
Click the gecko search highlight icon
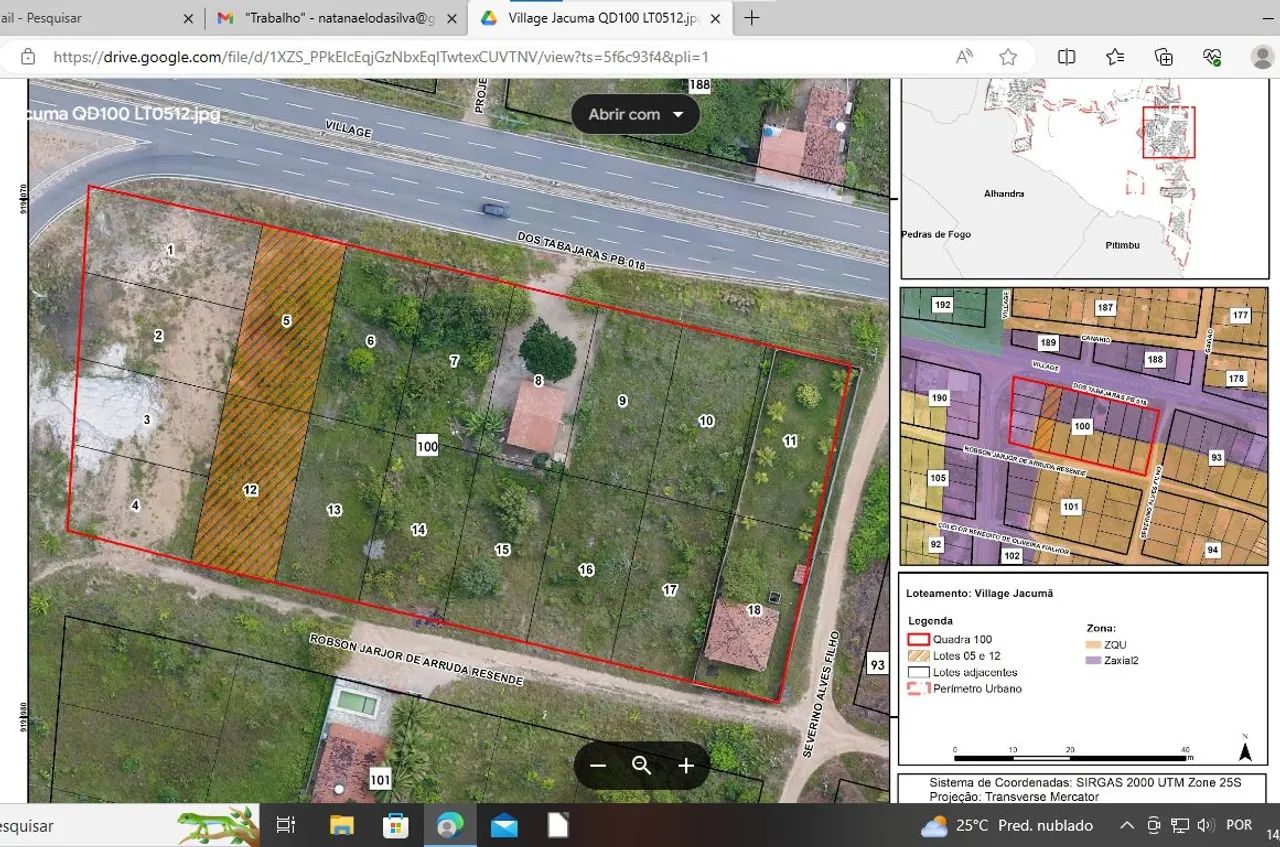pyautogui.click(x=218, y=826)
